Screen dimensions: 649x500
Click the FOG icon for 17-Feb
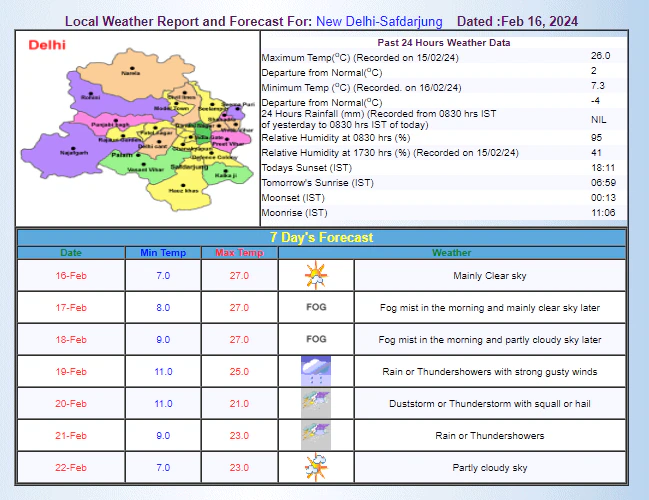point(316,307)
